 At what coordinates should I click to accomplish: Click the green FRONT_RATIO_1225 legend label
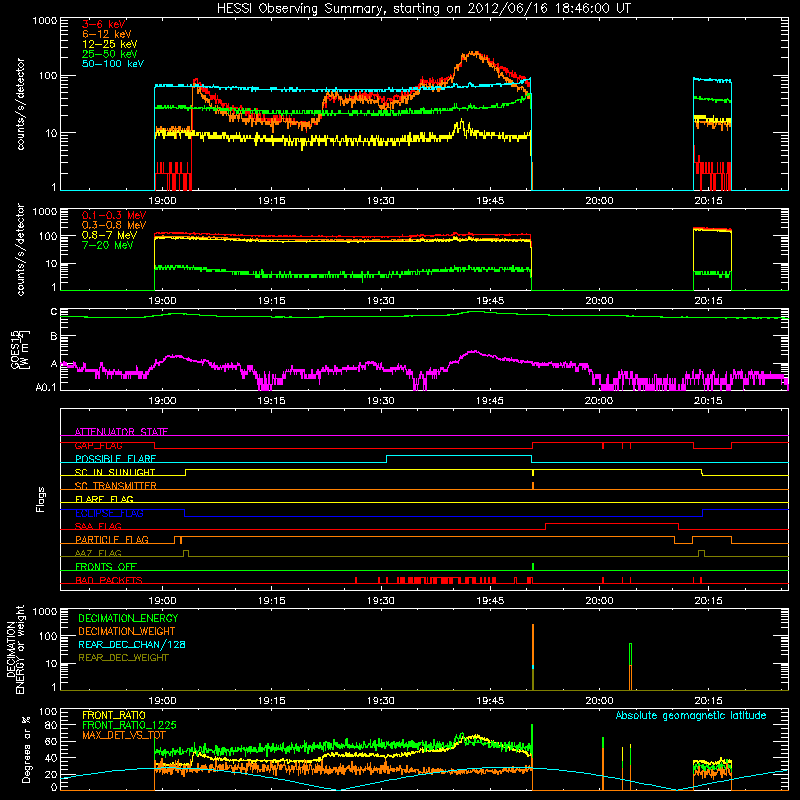click(129, 725)
